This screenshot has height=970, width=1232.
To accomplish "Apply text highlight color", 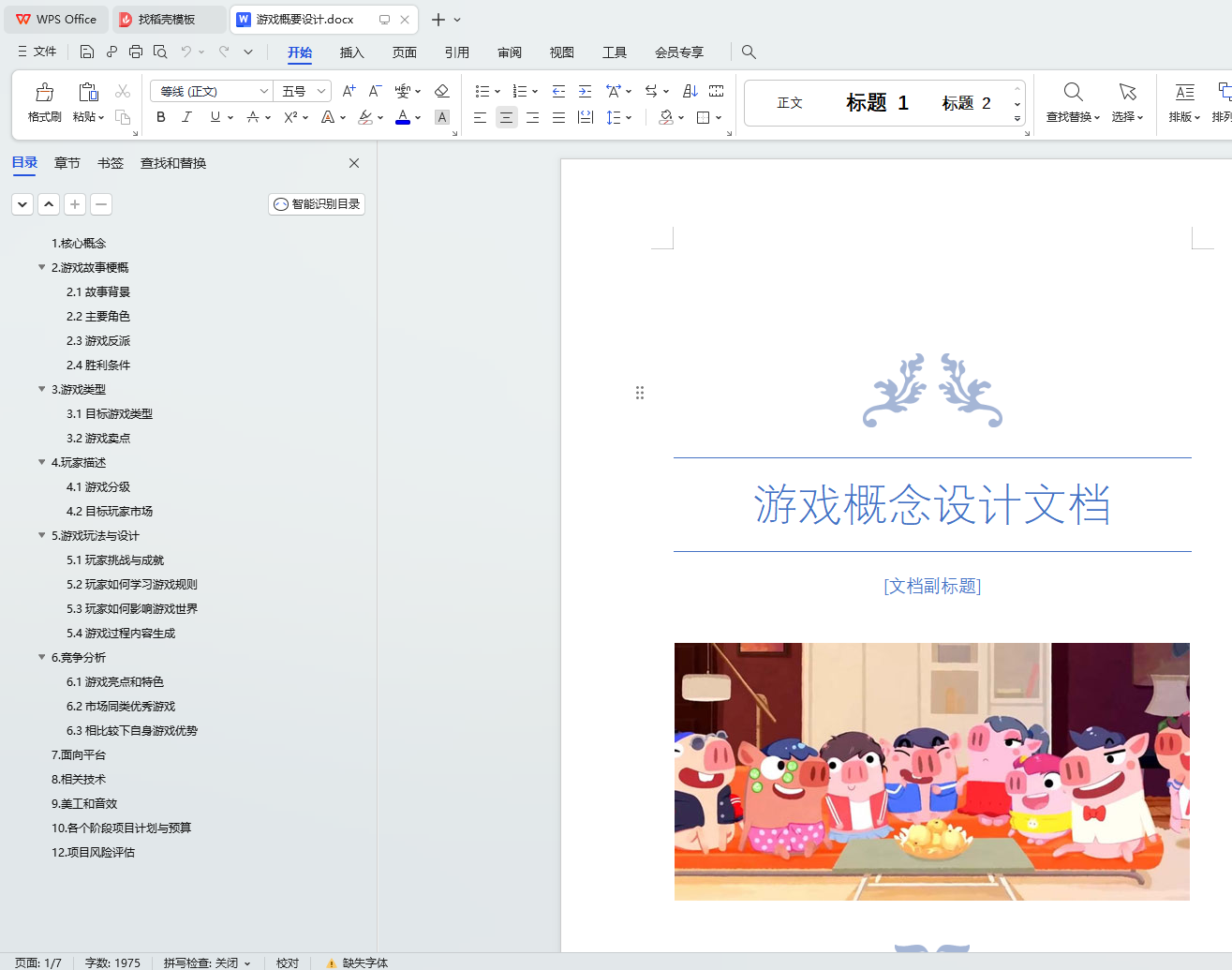I will 365,117.
